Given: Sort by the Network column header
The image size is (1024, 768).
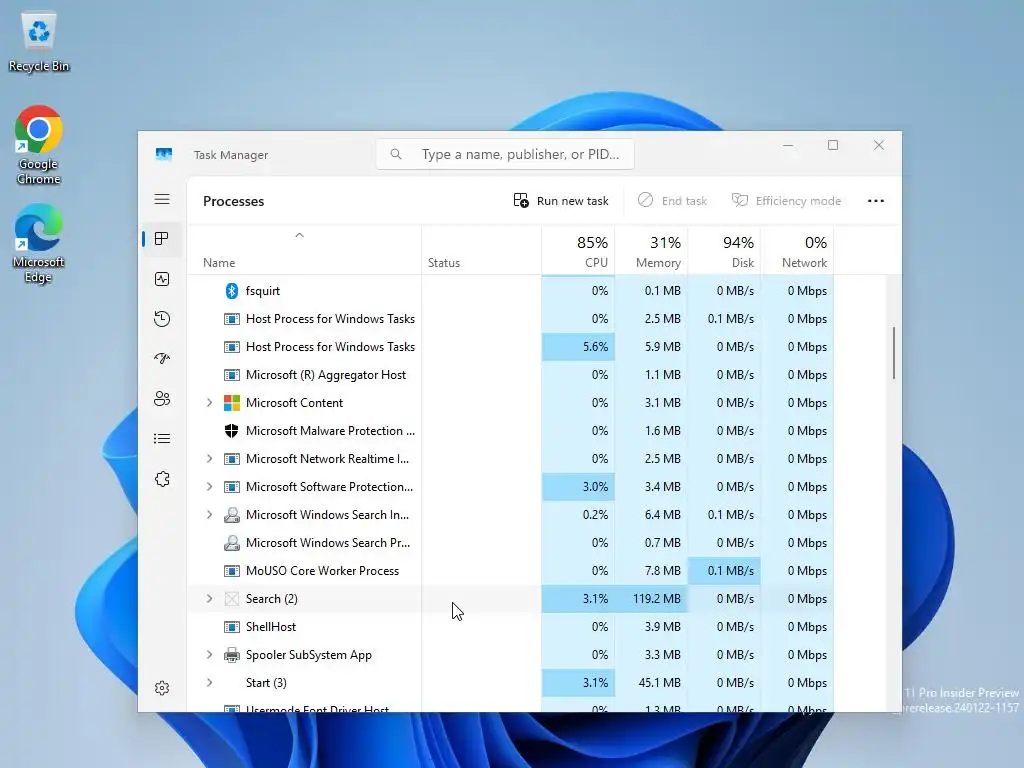Looking at the screenshot, I should pos(797,251).
